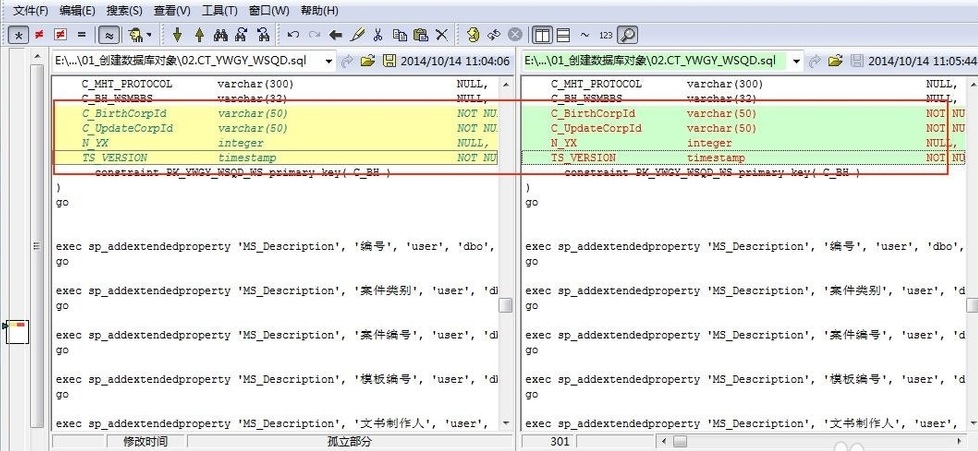Viewport: 978px width, 451px height.
Task: Jump to previous difference with up arrow
Action: pyautogui.click(x=199, y=35)
